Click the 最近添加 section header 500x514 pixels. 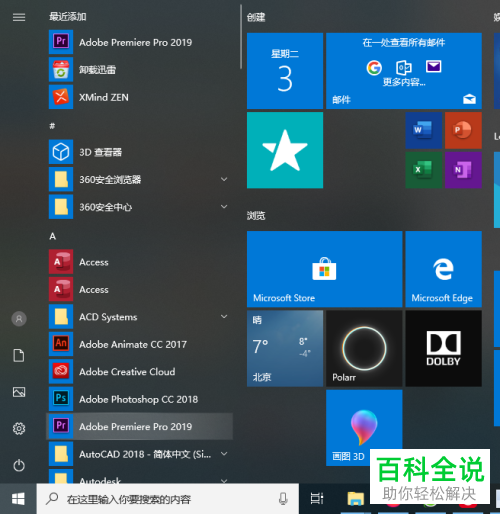[x=68, y=17]
